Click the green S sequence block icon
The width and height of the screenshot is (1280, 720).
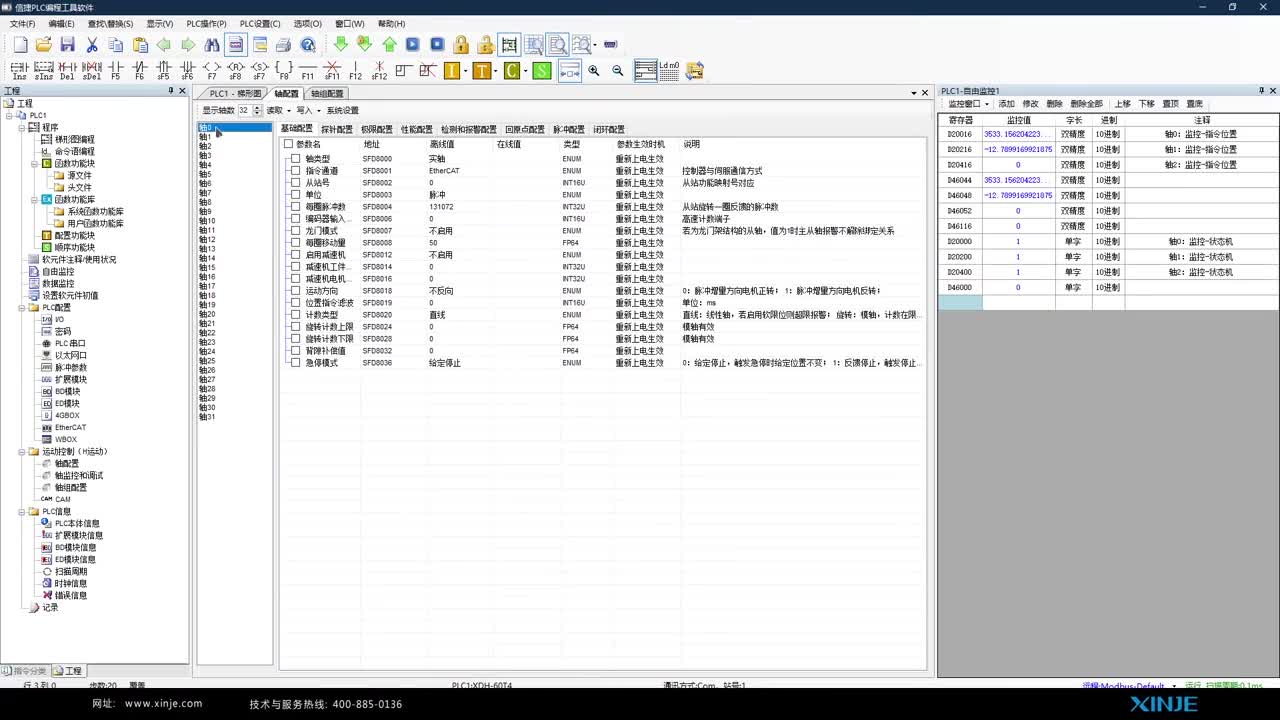(541, 70)
